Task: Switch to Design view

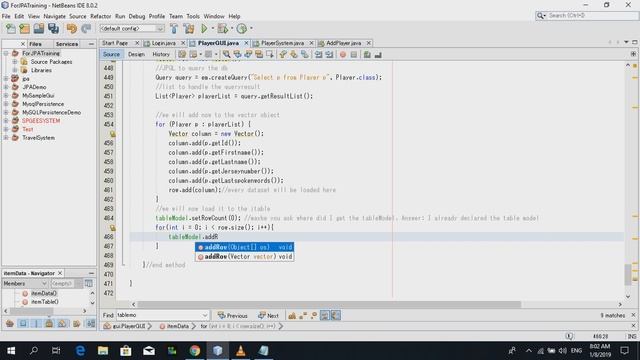Action: (136, 54)
